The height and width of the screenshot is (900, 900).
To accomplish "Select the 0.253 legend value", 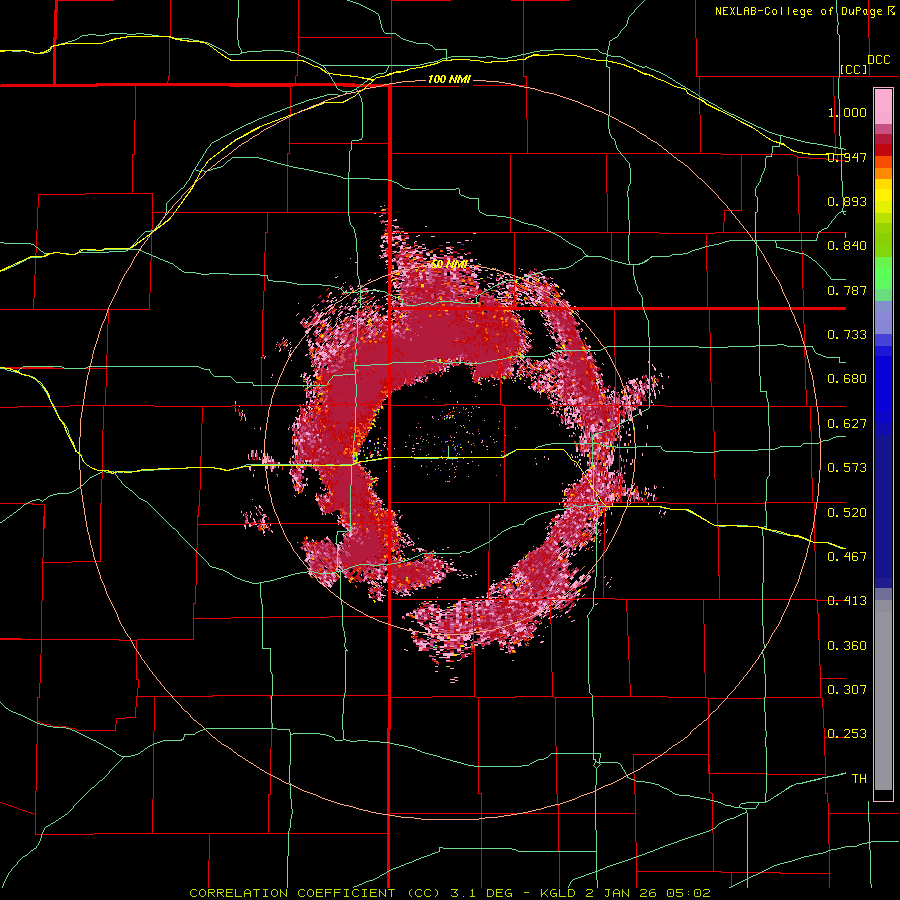I will coord(847,734).
